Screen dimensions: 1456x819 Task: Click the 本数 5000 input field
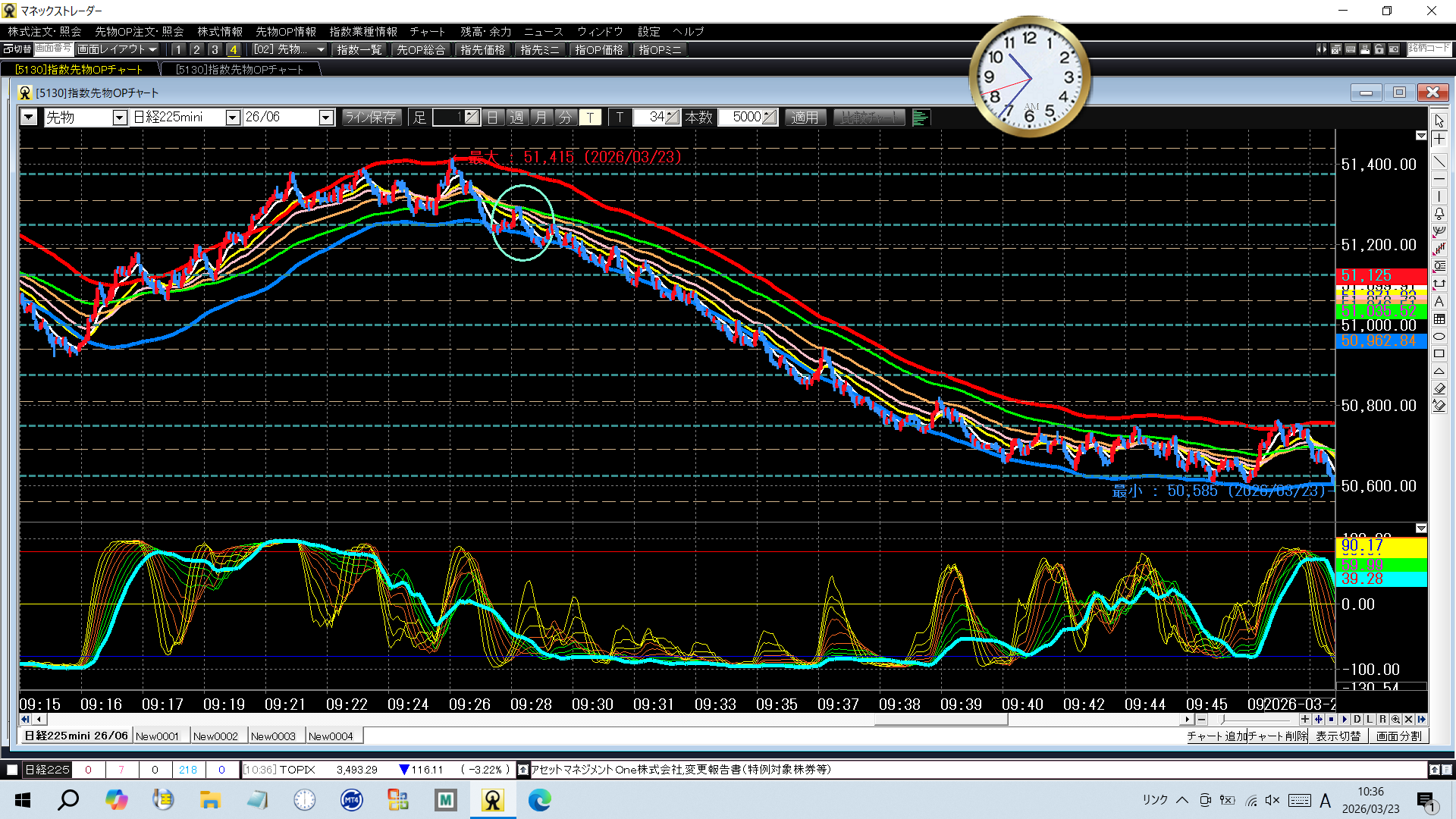click(745, 118)
